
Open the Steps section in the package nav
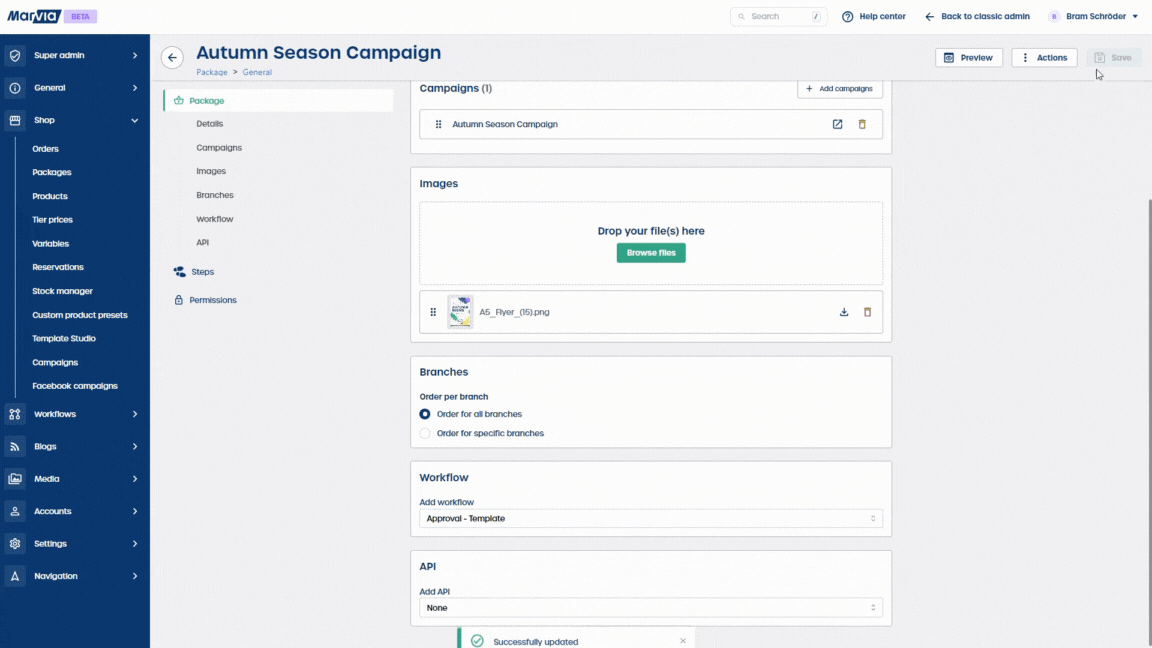click(201, 271)
